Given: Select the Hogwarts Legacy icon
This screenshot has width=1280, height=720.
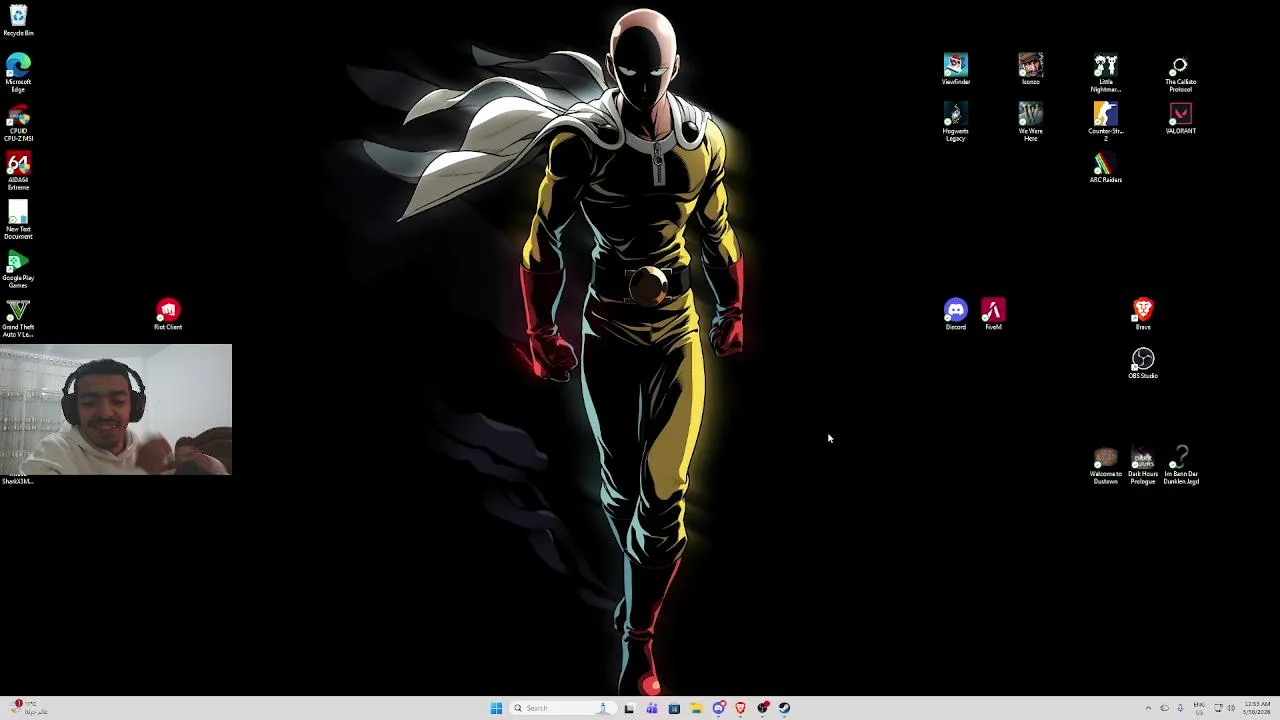Looking at the screenshot, I should 955,122.
